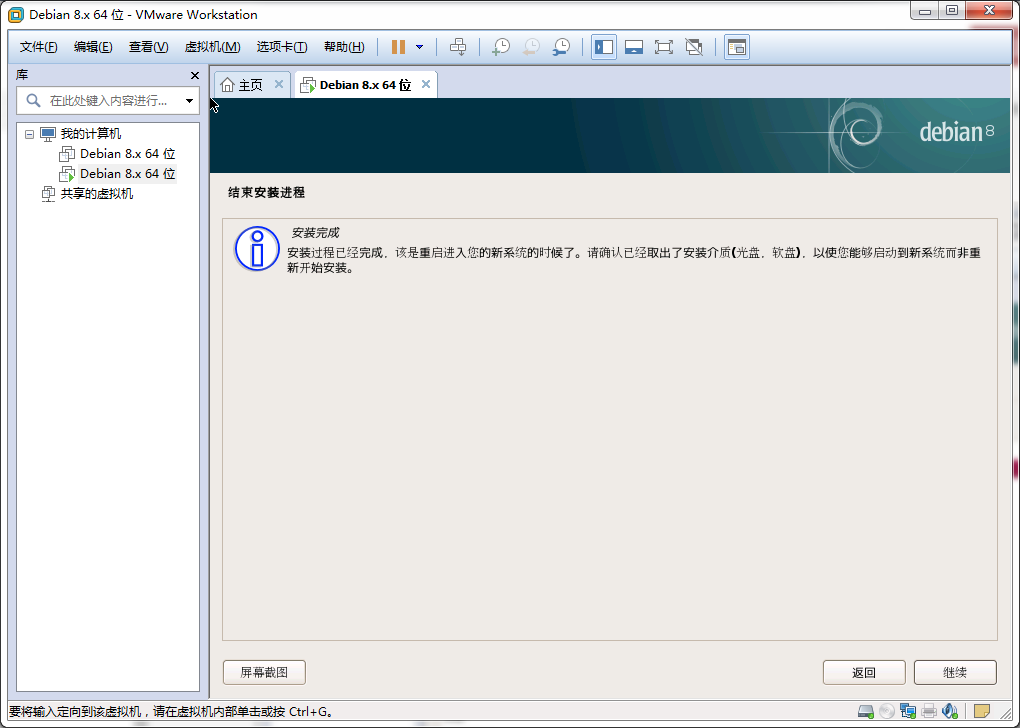Open the 帮助(H) menu
The width and height of the screenshot is (1020, 728).
pyautogui.click(x=344, y=47)
